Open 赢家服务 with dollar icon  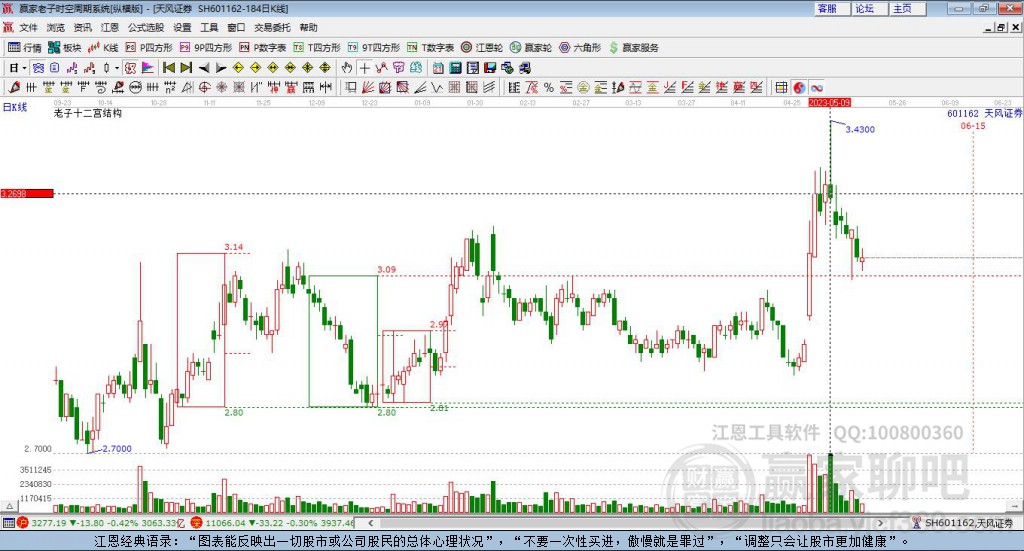634,48
